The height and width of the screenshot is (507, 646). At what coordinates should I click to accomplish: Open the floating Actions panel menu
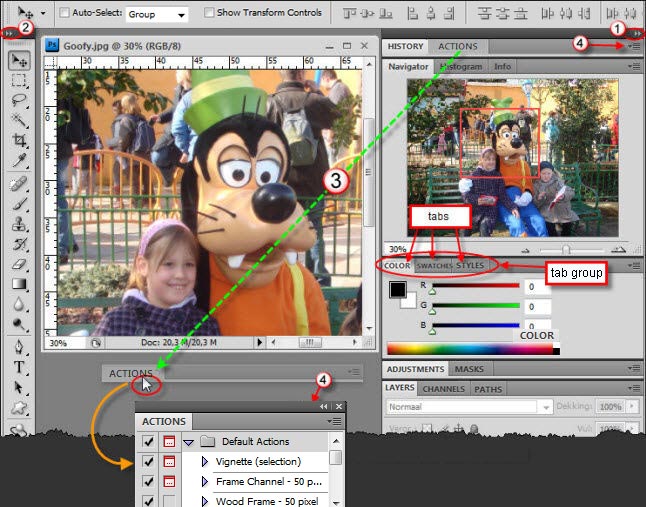click(x=334, y=421)
